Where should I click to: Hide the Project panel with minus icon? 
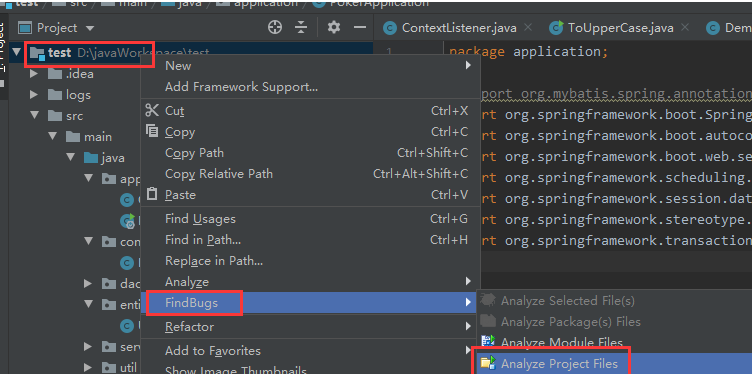coord(360,27)
